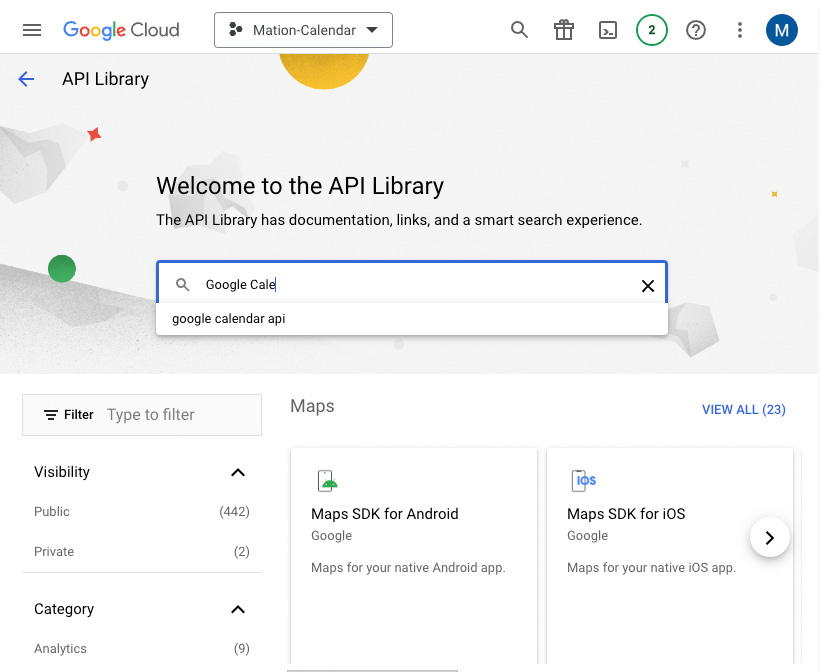
Task: Collapse the Category section
Action: (x=238, y=609)
